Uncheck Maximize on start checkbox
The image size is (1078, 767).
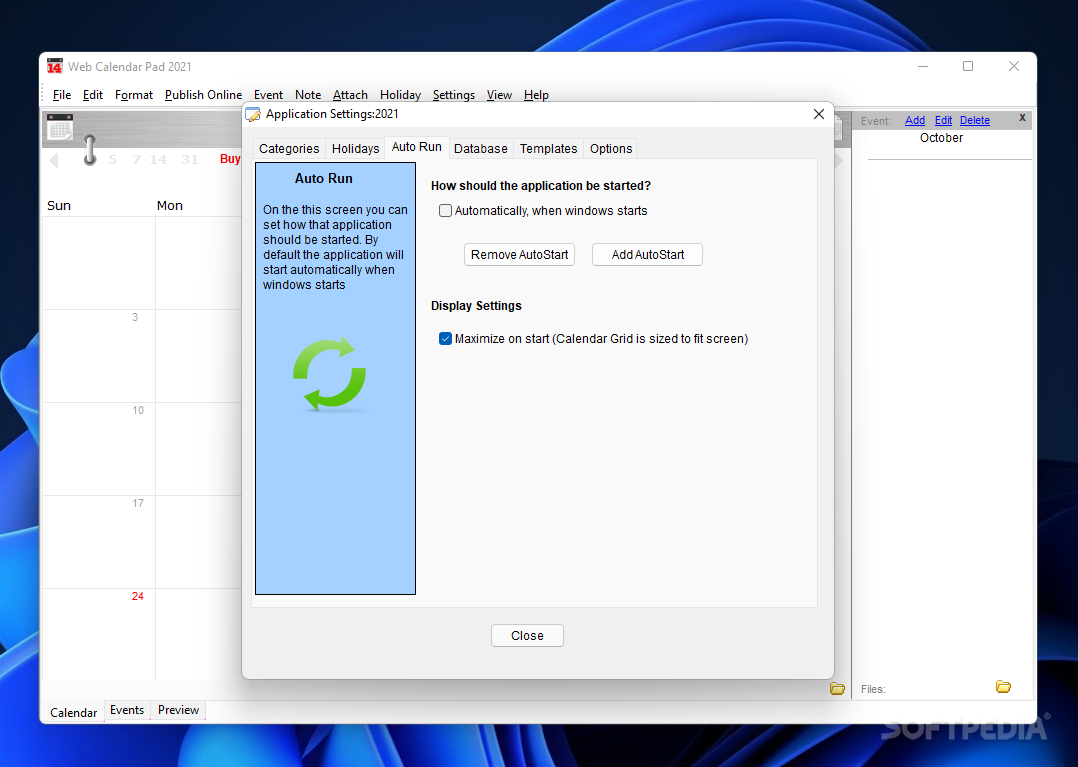(x=446, y=338)
